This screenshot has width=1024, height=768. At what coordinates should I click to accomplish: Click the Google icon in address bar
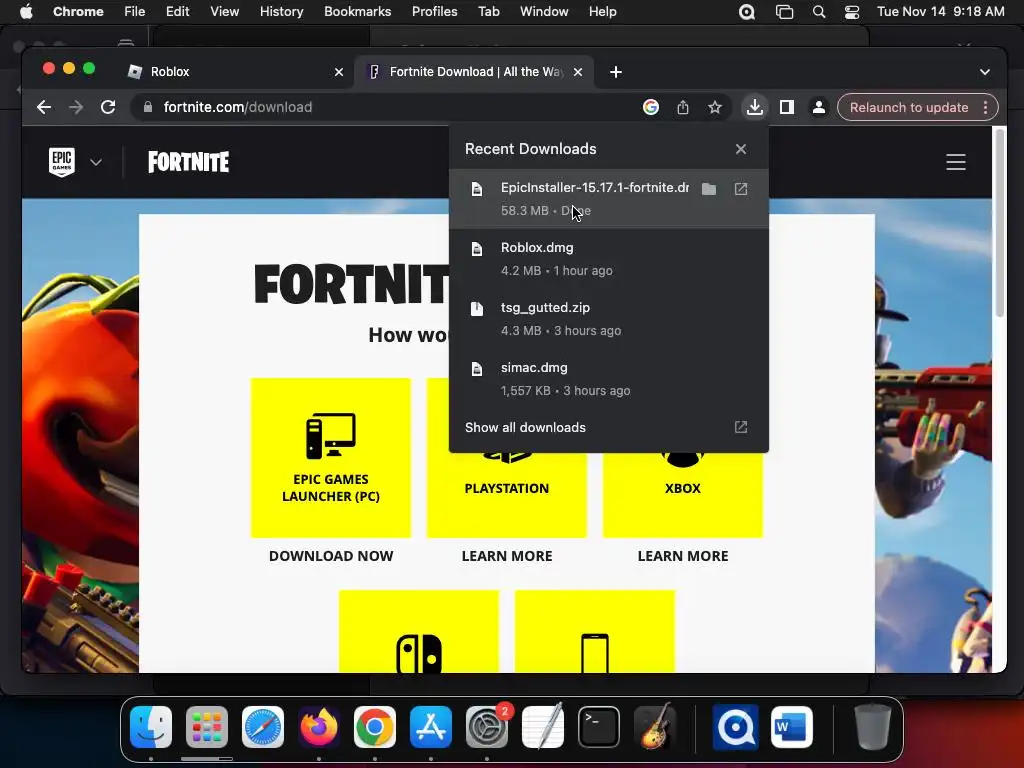click(x=650, y=107)
